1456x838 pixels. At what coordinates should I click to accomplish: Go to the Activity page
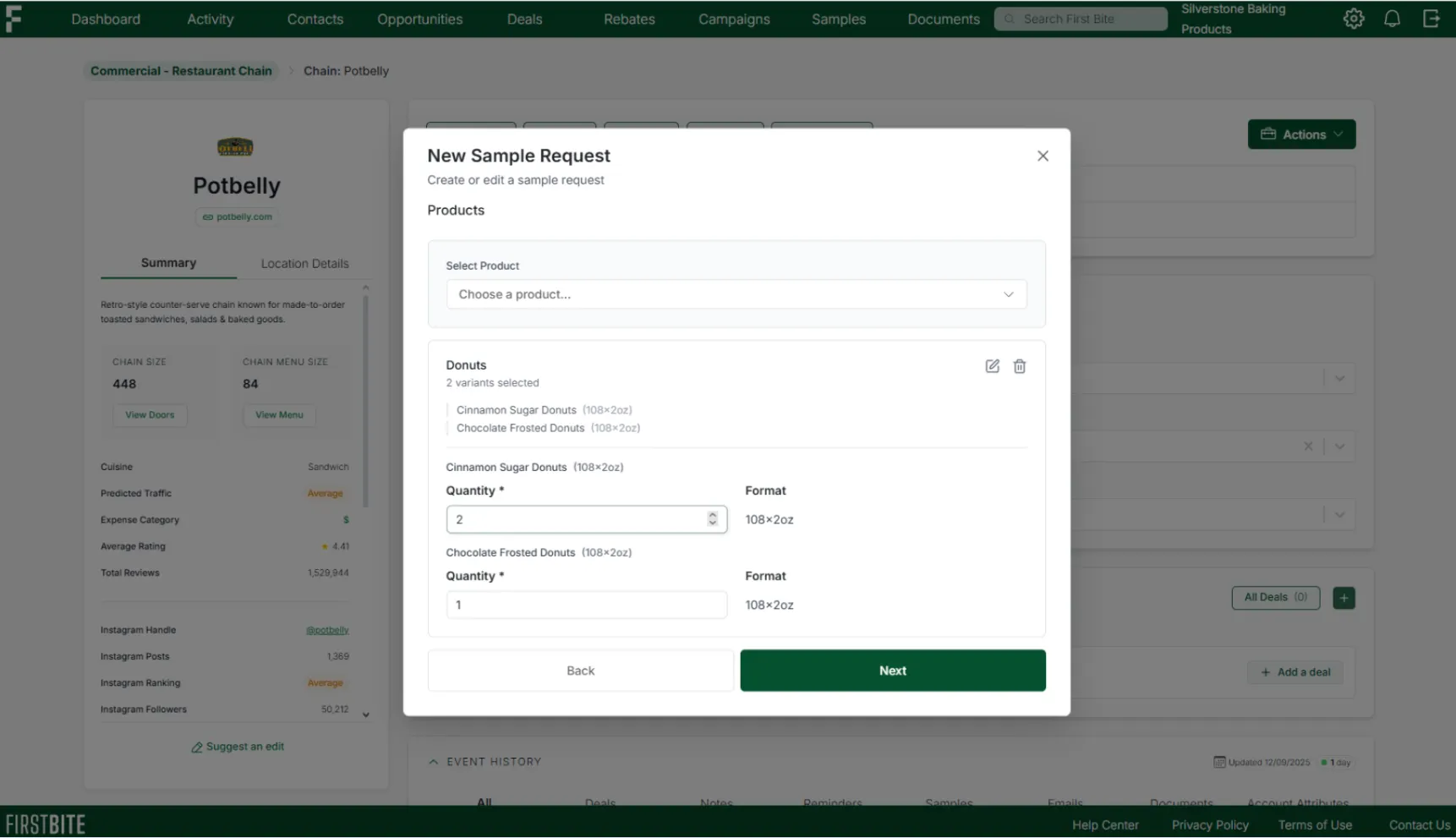point(210,19)
